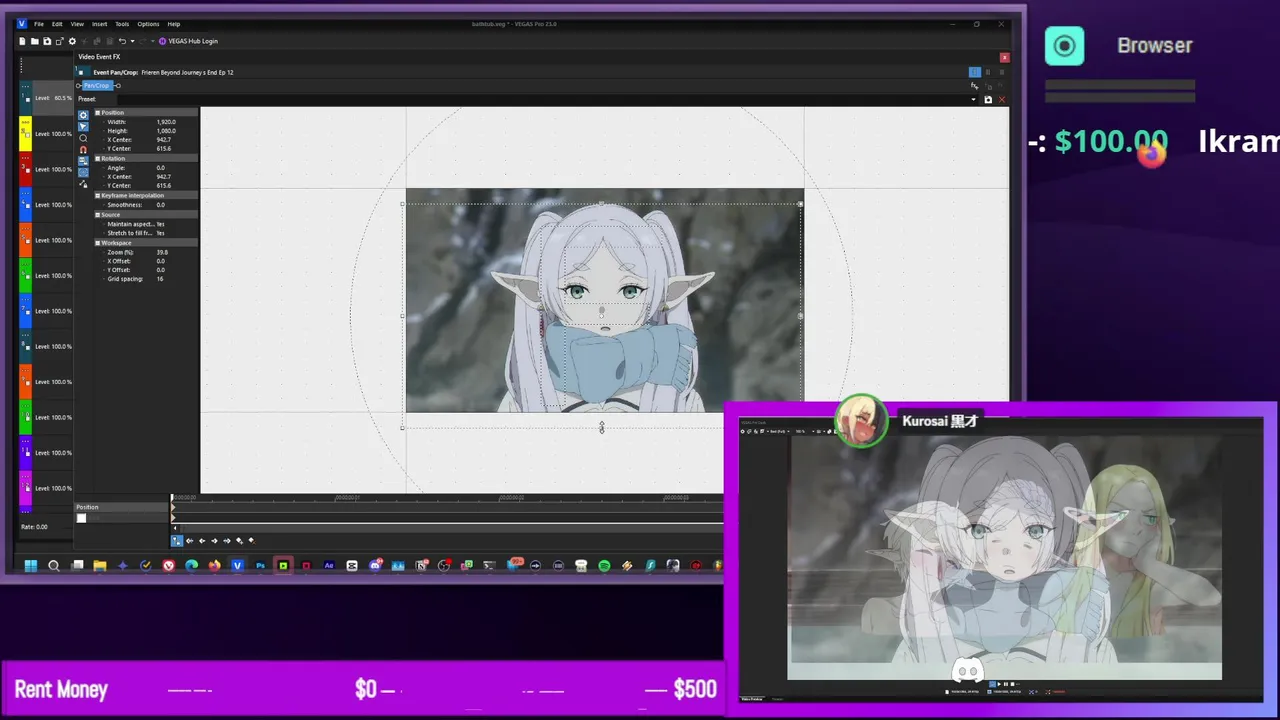This screenshot has height=720, width=1280.
Task: Click the Grid spacing value 16
Action: coord(160,279)
